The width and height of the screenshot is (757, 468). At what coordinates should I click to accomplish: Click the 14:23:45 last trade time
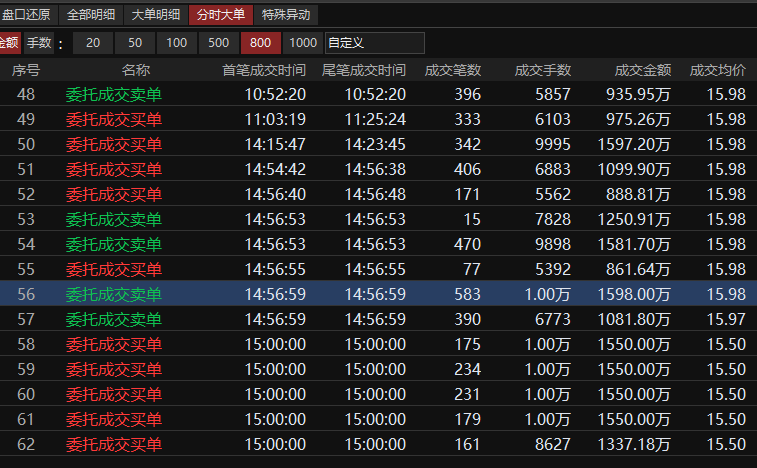point(375,144)
